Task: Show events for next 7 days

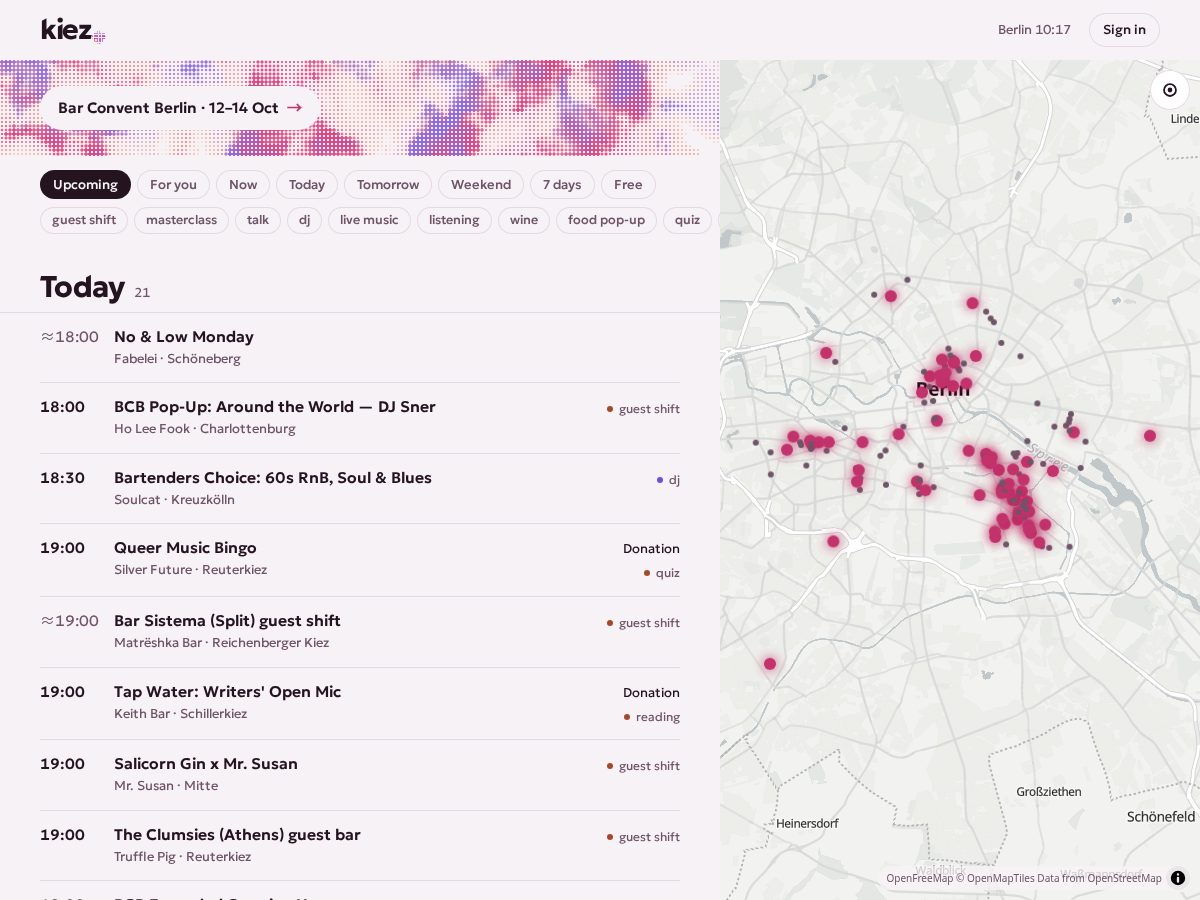Action: tap(562, 185)
